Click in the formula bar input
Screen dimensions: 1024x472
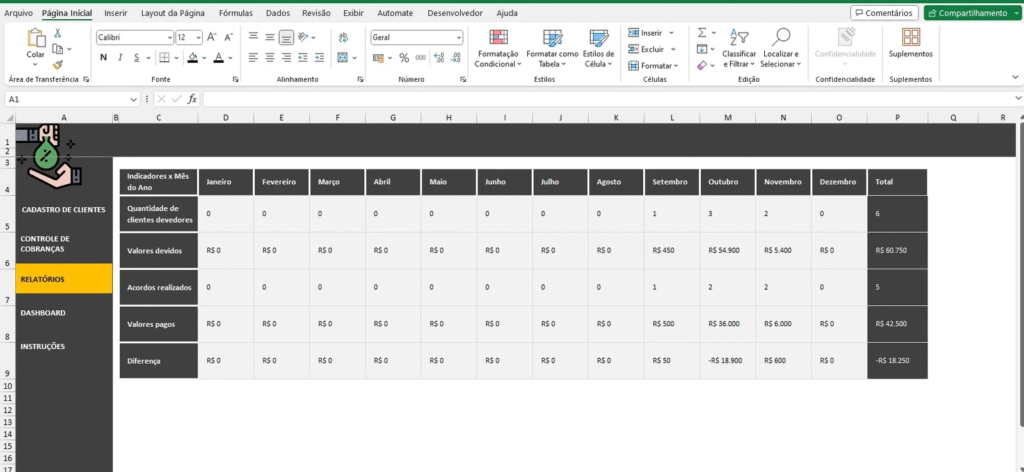pyautogui.click(x=600, y=99)
